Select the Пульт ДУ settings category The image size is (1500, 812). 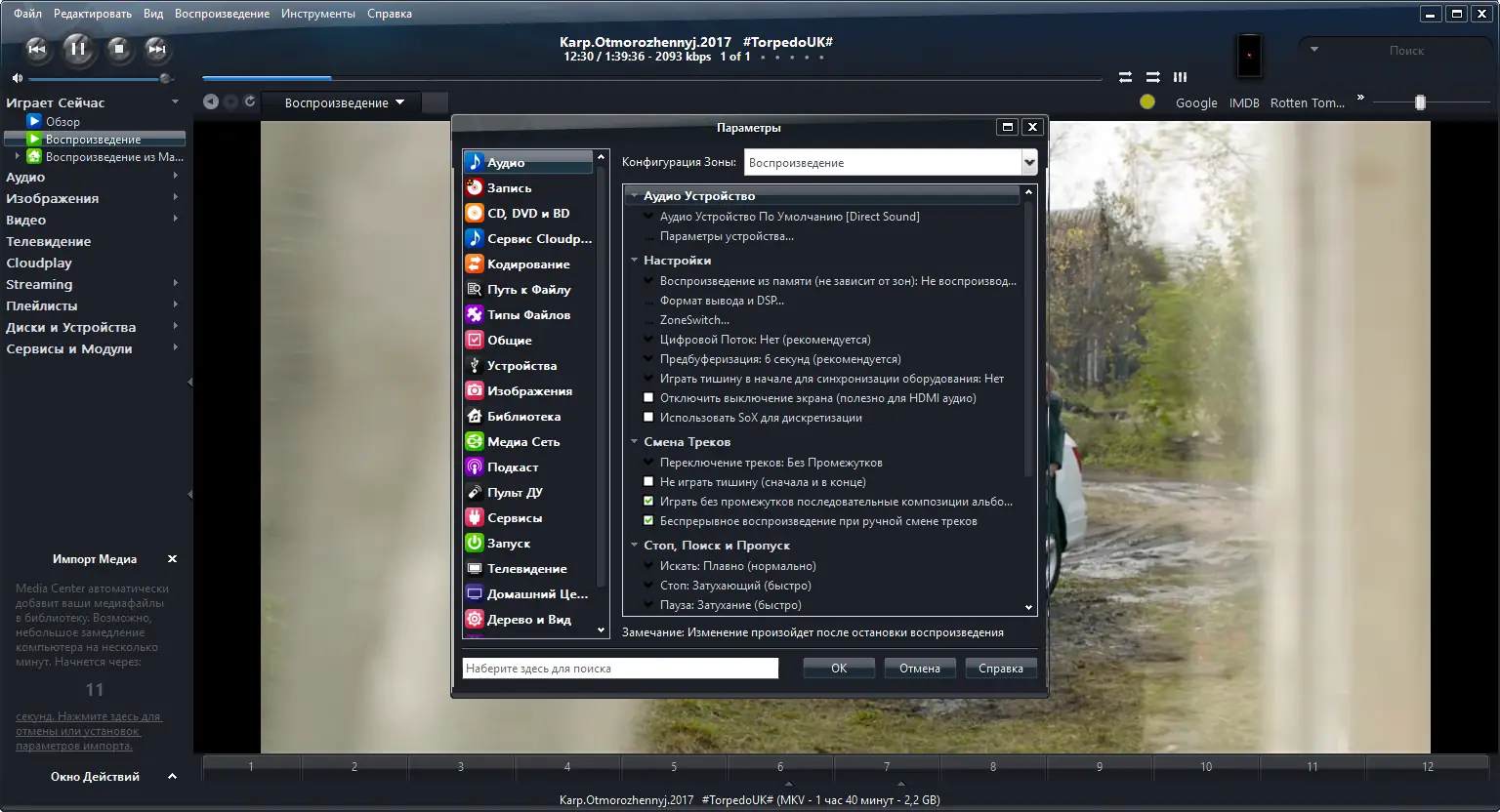pos(527,493)
